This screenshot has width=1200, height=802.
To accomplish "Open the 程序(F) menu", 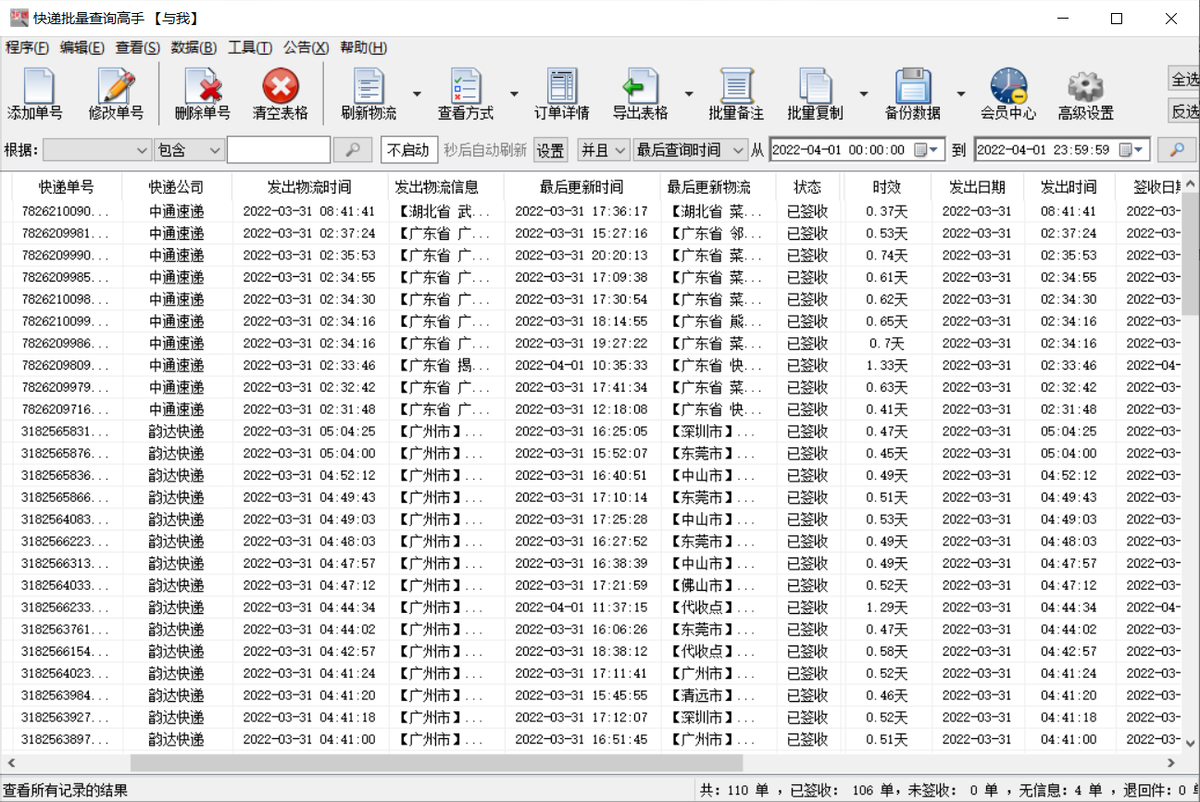I will click(27, 47).
